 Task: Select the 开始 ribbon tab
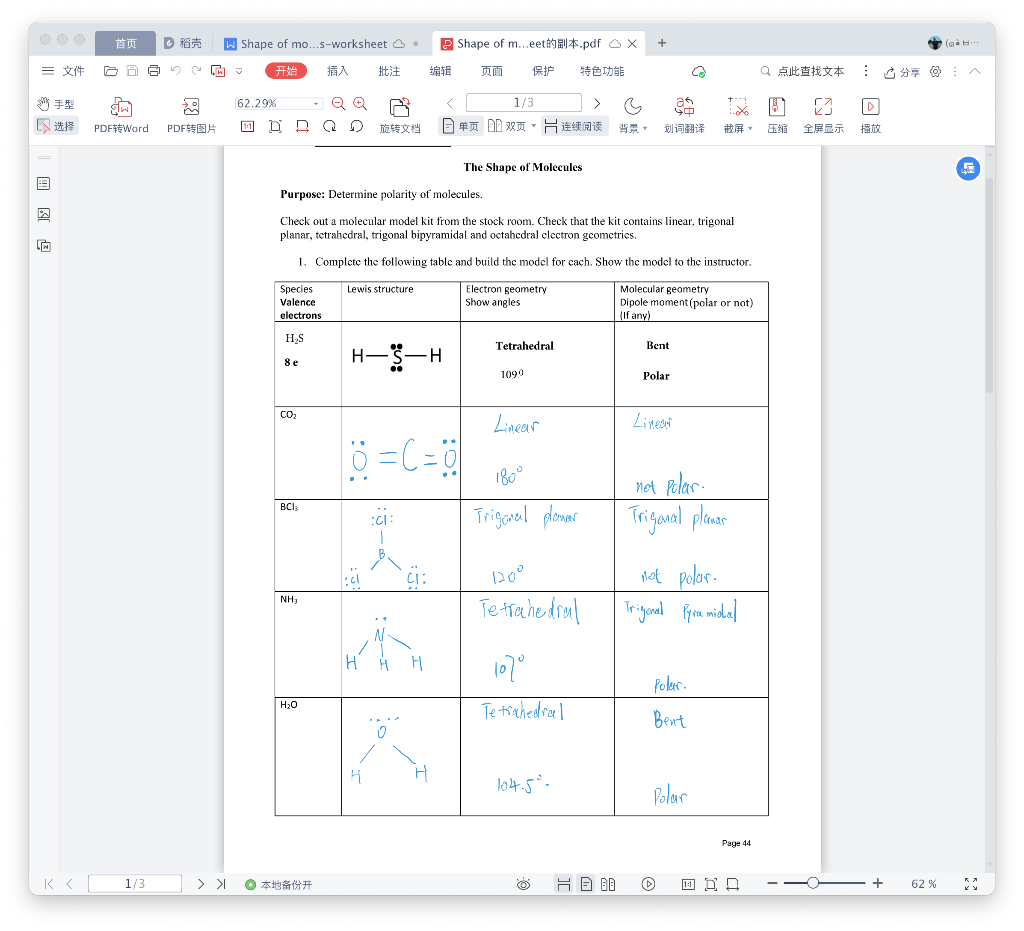tap(286, 71)
